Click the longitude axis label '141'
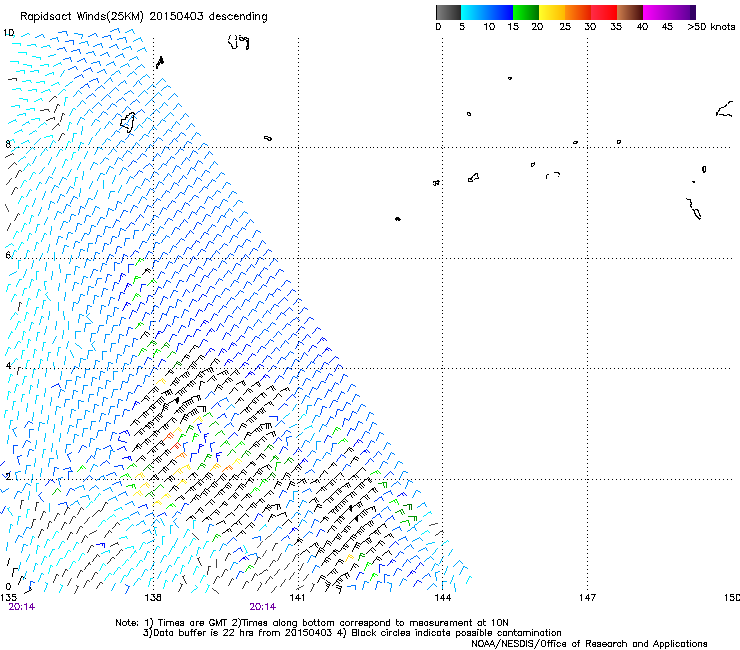This screenshot has width=740, height=650. point(297,598)
